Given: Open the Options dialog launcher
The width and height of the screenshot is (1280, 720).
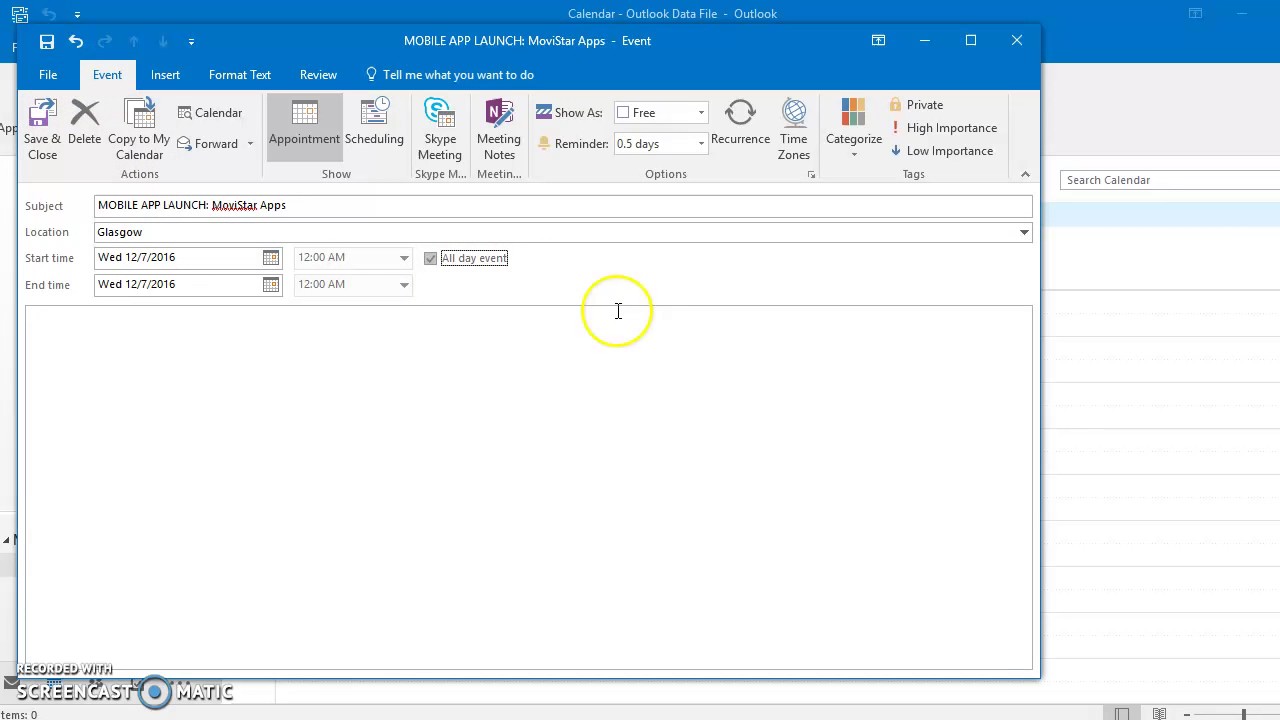Looking at the screenshot, I should click(811, 175).
